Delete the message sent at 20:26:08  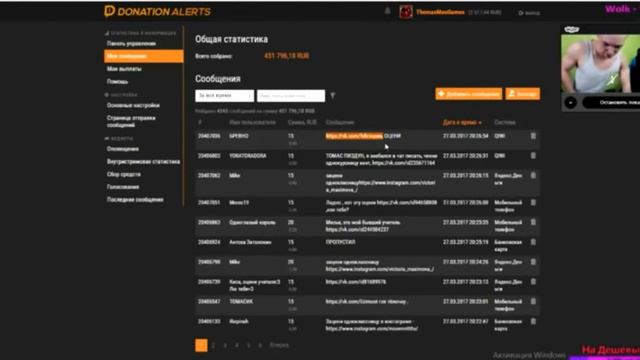pos(533,203)
